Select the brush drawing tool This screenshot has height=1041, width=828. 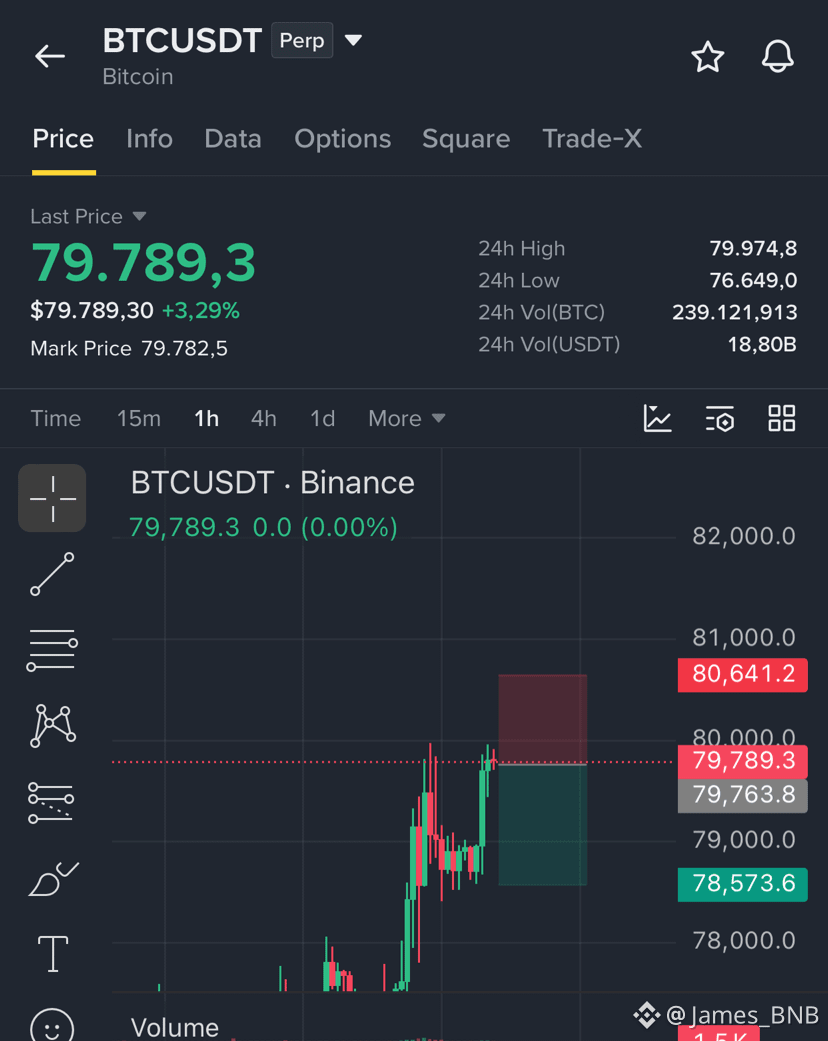[53, 879]
